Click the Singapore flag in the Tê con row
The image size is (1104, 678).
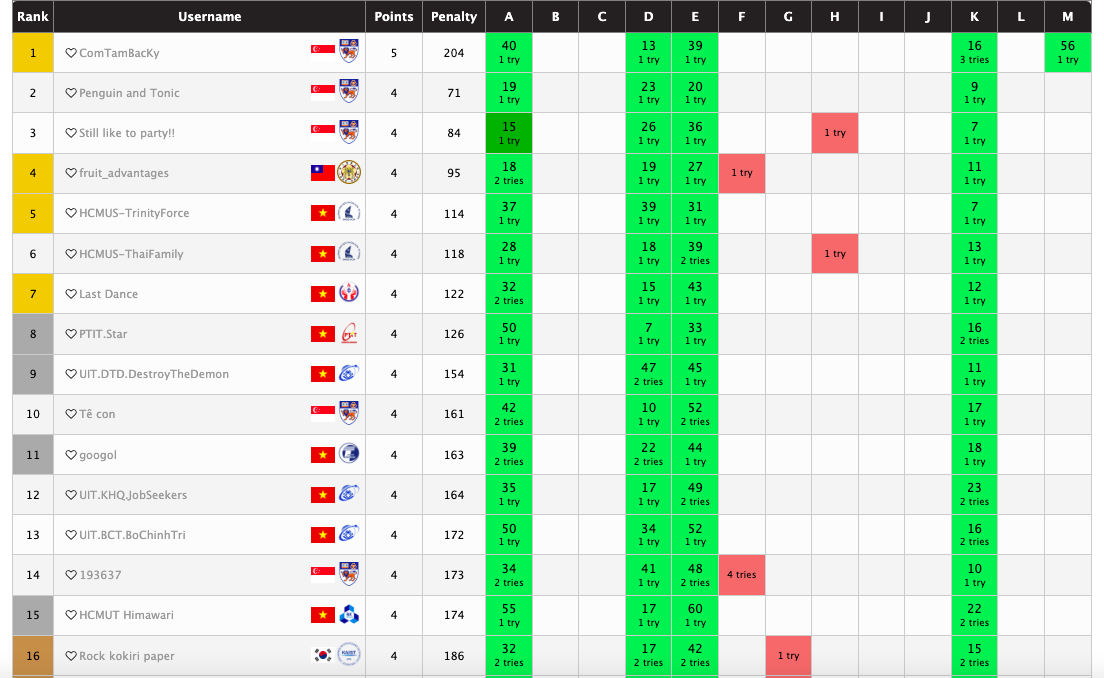pyautogui.click(x=323, y=414)
